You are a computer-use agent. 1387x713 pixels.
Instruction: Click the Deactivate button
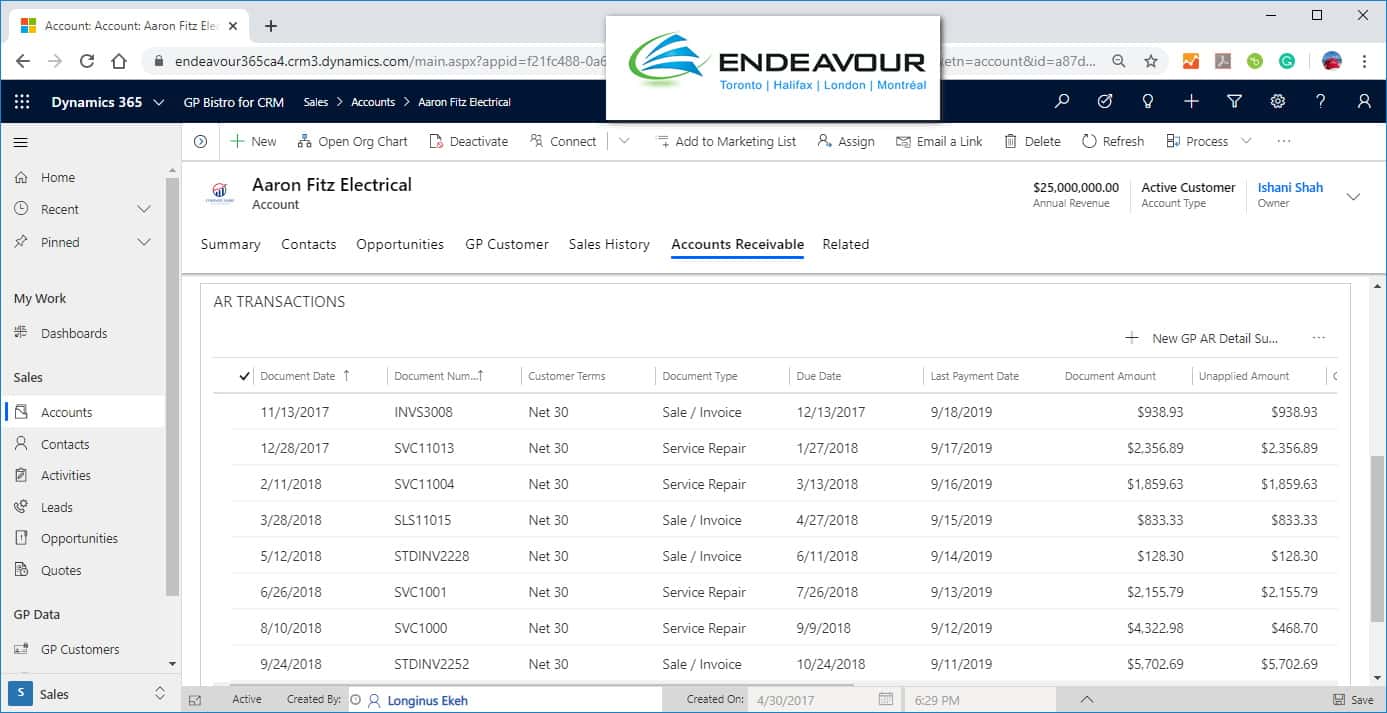click(469, 141)
